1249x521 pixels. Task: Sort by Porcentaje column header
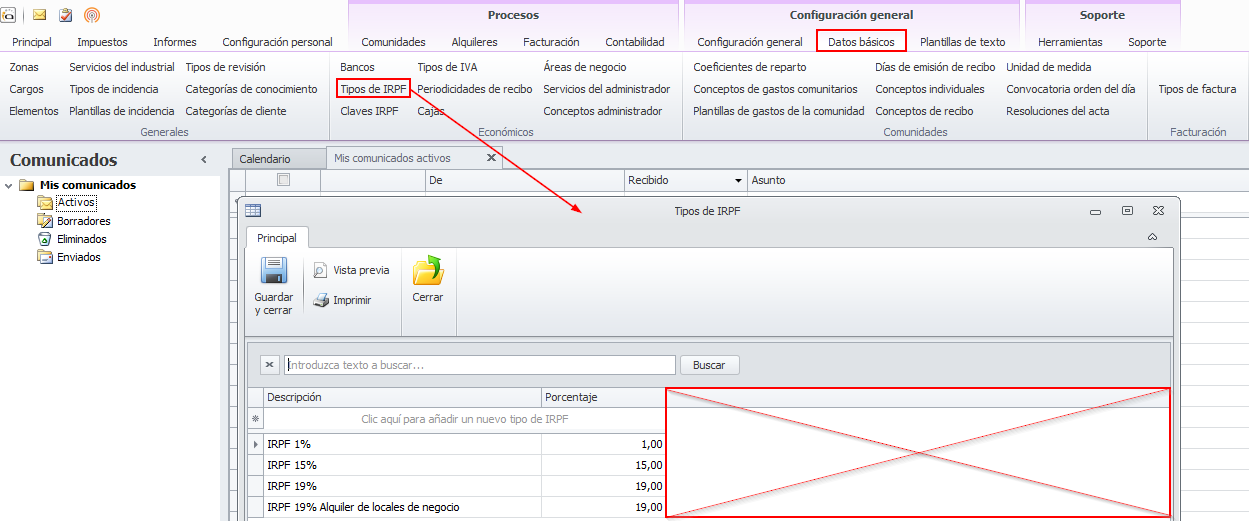(603, 397)
